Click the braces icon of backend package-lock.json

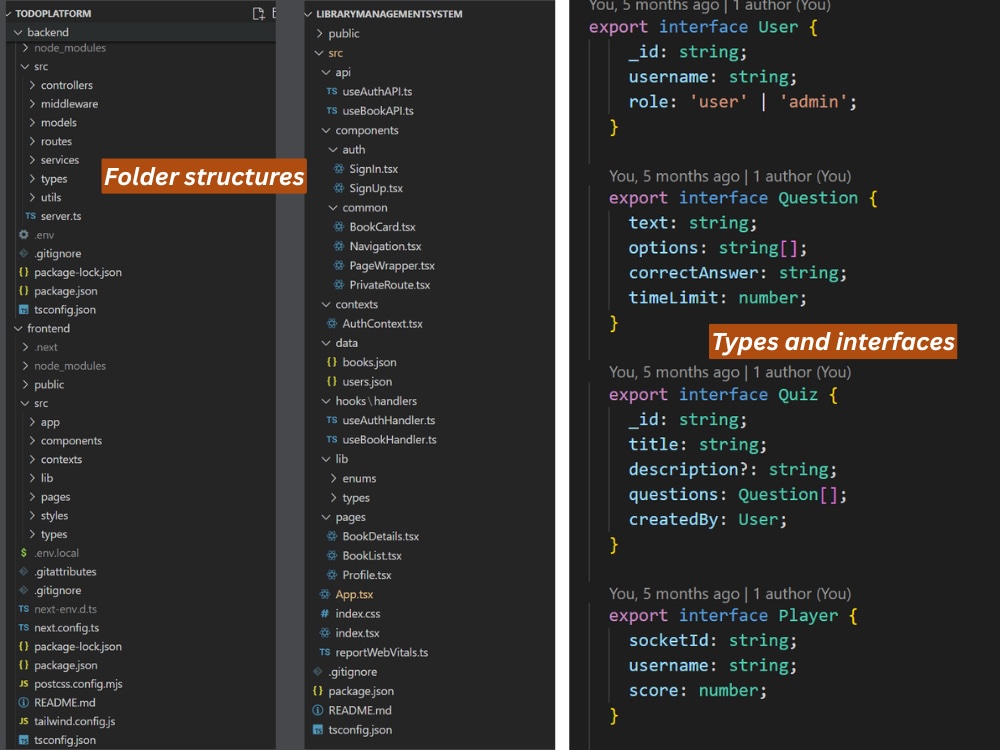pyautogui.click(x=24, y=272)
